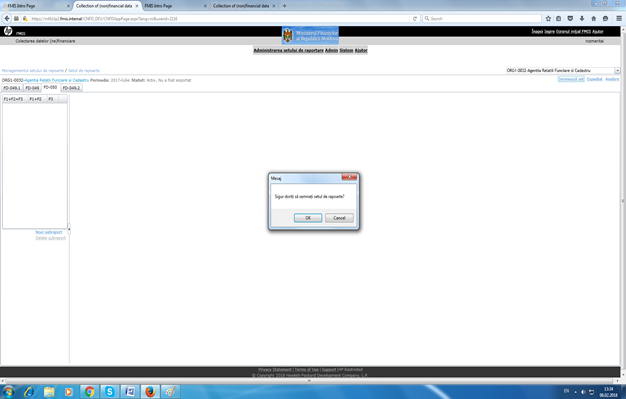Click the left panel collapse handle

[x=69, y=229]
